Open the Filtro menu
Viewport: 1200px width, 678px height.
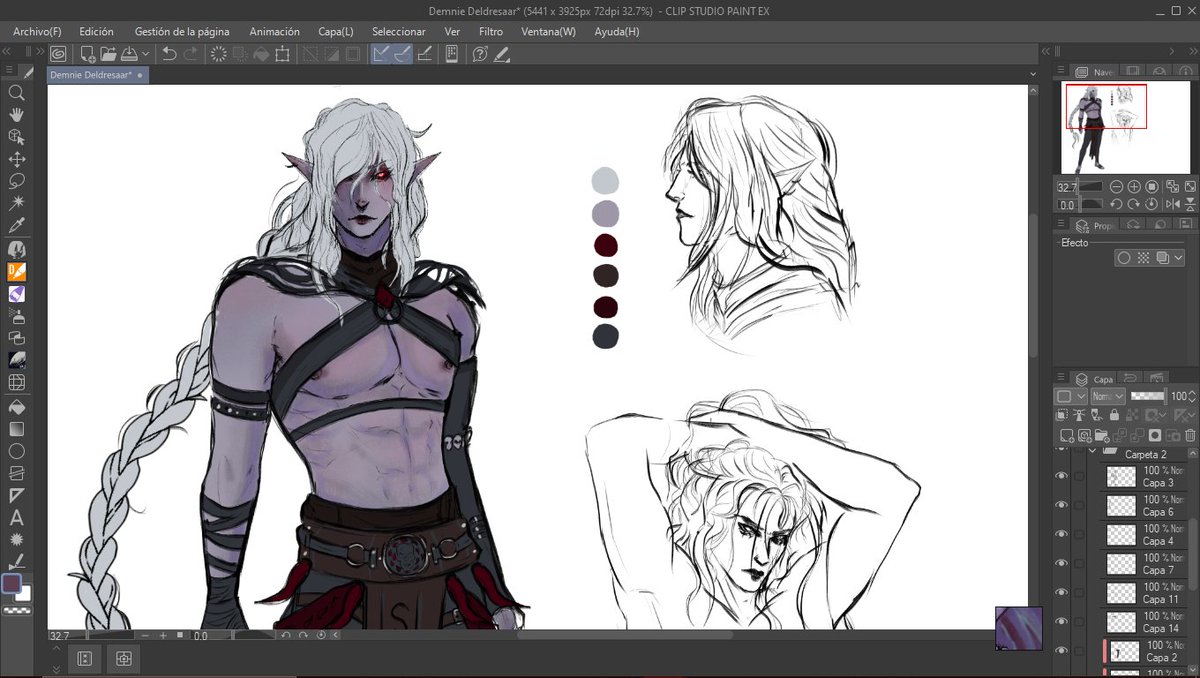pyautogui.click(x=491, y=32)
